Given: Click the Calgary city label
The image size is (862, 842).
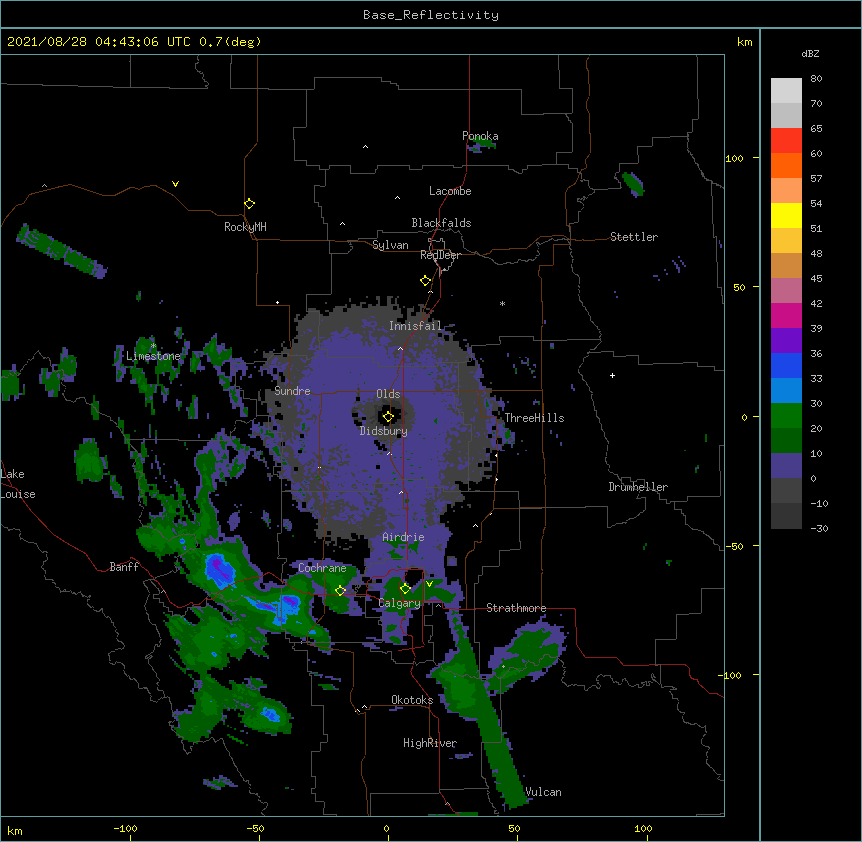Looking at the screenshot, I should (x=399, y=603).
